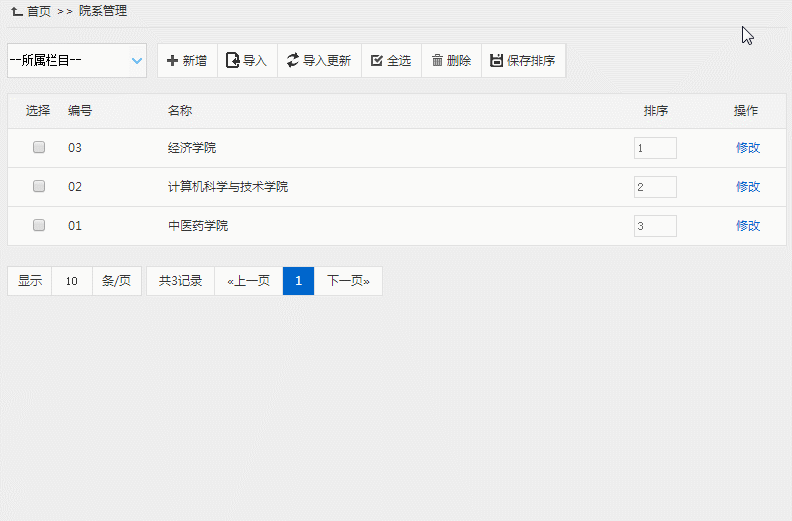Click department code 03 link
Screen dimensions: 792x521
pyautogui.click(x=75, y=148)
